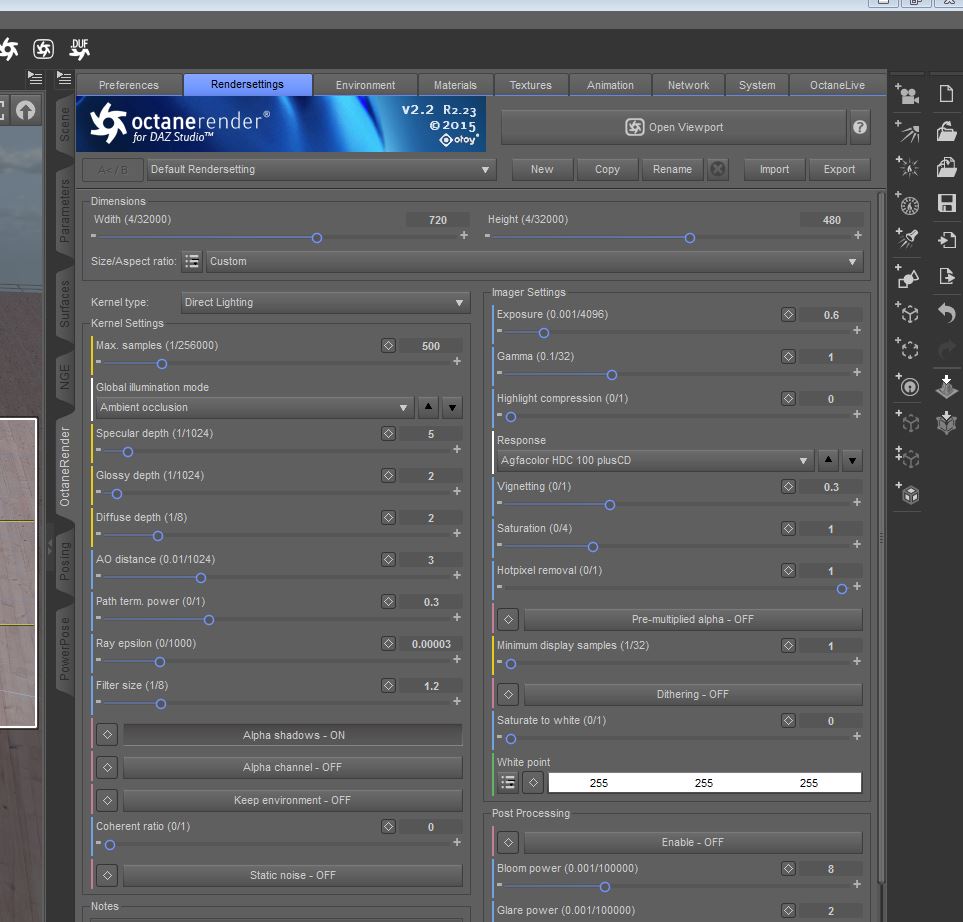Click the create new point light icon

(x=907, y=166)
